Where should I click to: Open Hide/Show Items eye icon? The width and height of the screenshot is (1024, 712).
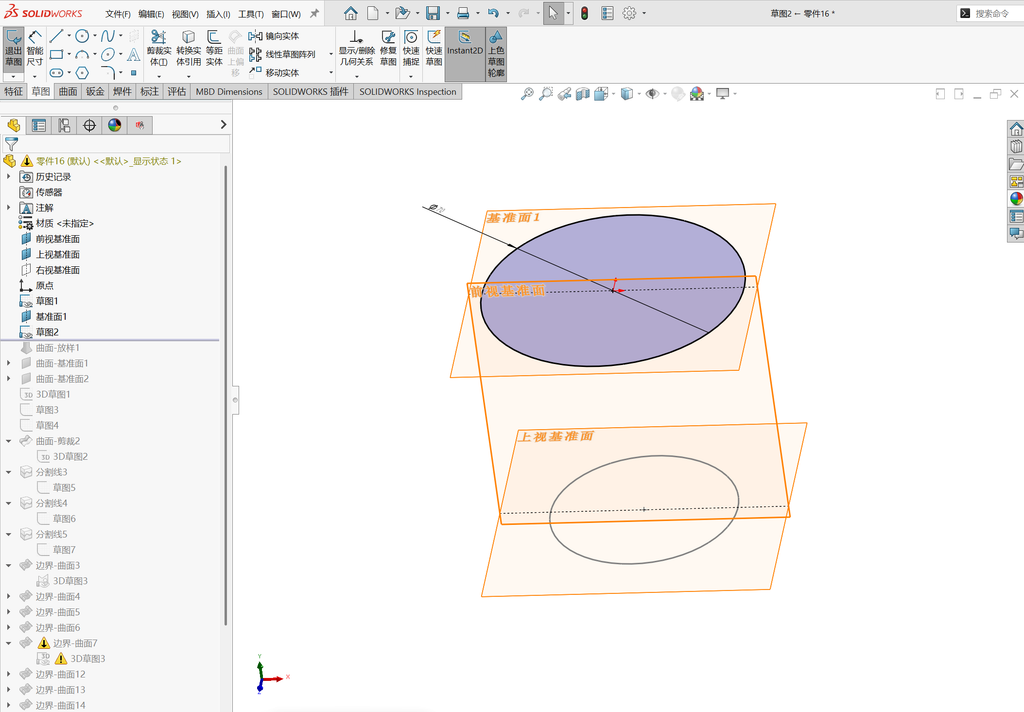pos(651,94)
